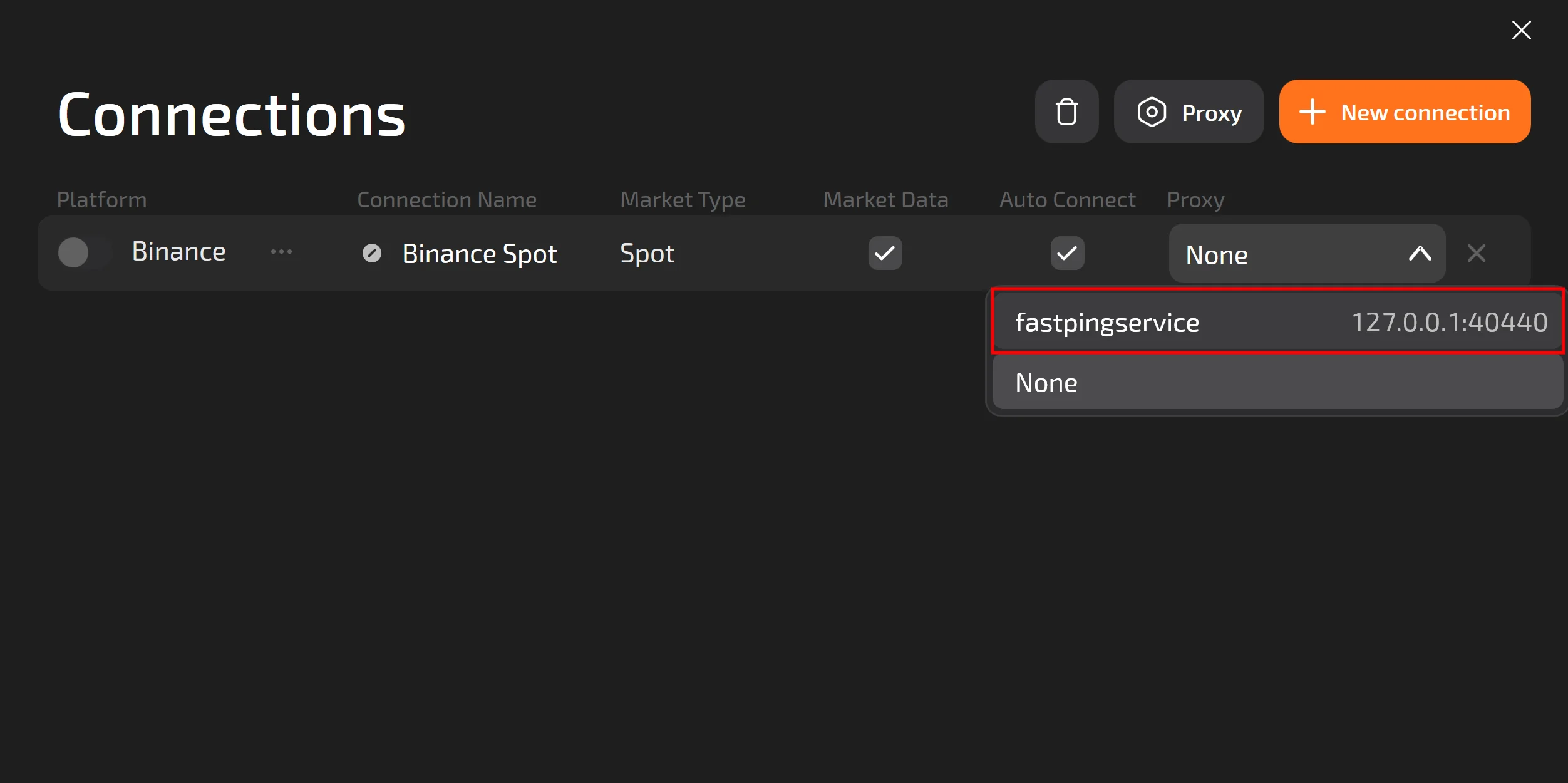Viewport: 1568px width, 783px height.
Task: Open the three-dot menu next to Binance
Action: (281, 252)
